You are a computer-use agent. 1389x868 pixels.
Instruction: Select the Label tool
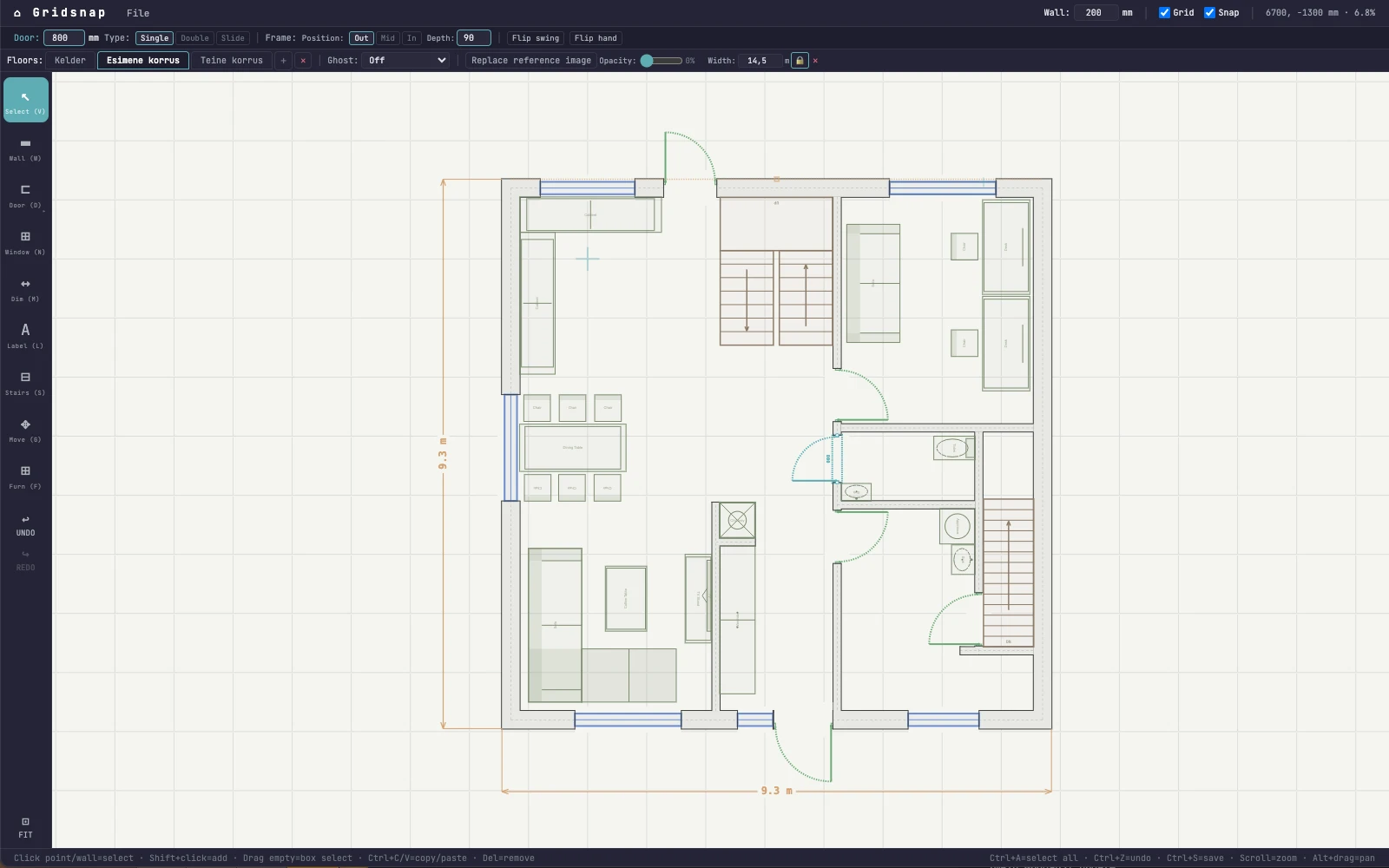click(25, 336)
